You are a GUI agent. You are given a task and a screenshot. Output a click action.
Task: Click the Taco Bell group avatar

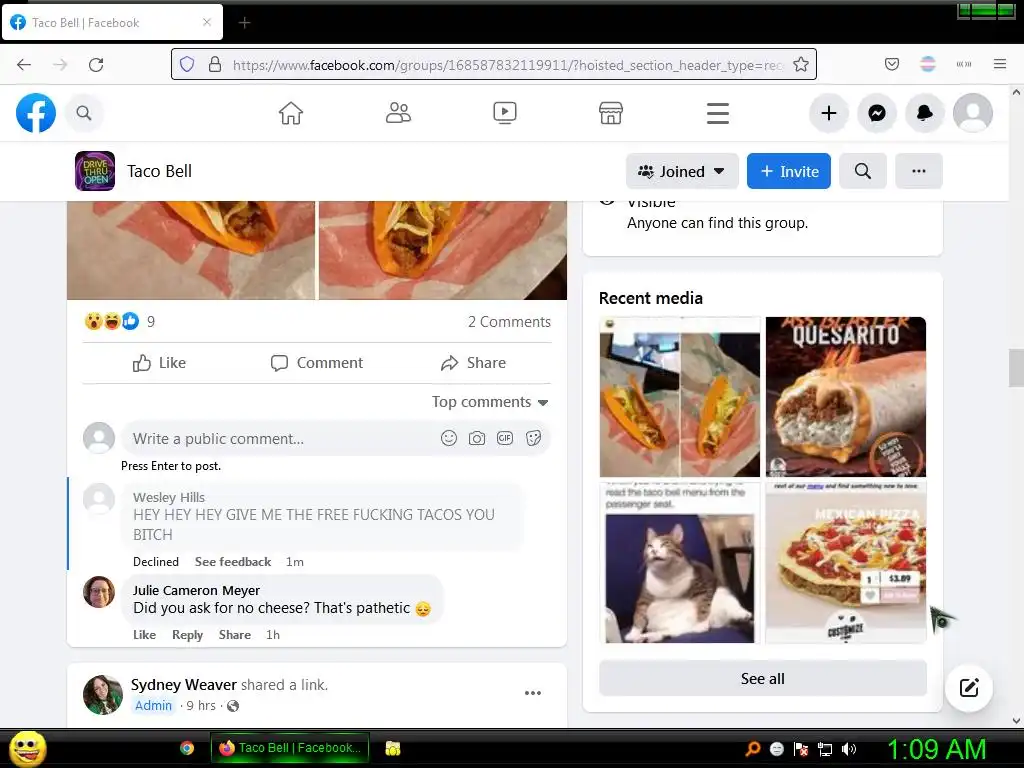click(95, 171)
